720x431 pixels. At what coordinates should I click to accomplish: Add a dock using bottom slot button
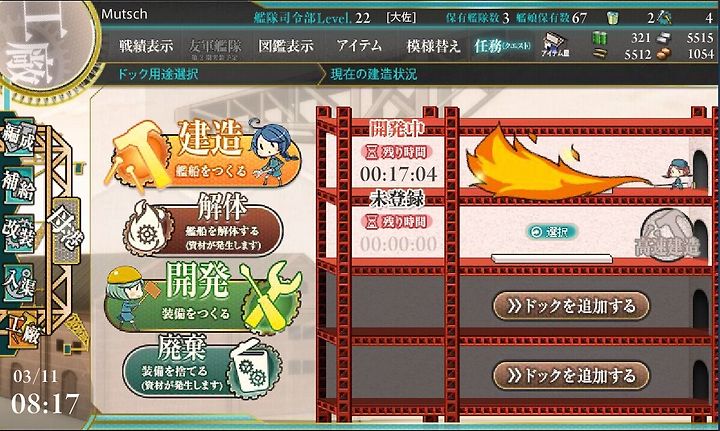[571, 375]
